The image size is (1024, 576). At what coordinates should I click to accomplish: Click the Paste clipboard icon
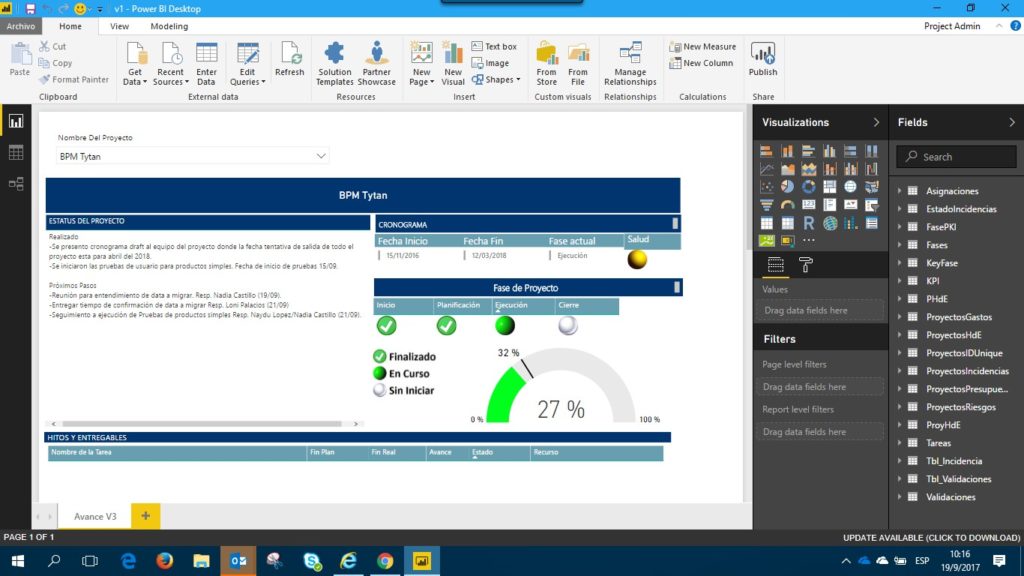(x=20, y=59)
